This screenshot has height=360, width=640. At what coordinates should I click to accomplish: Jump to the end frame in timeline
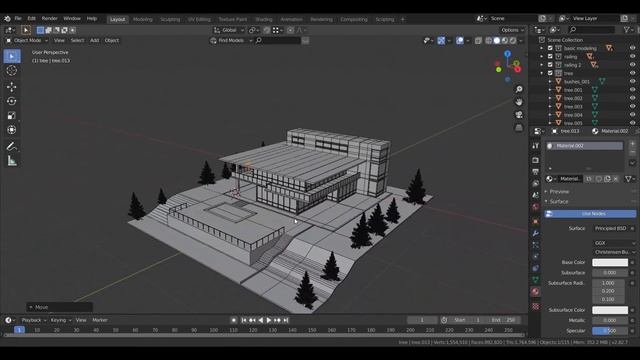click(286, 320)
